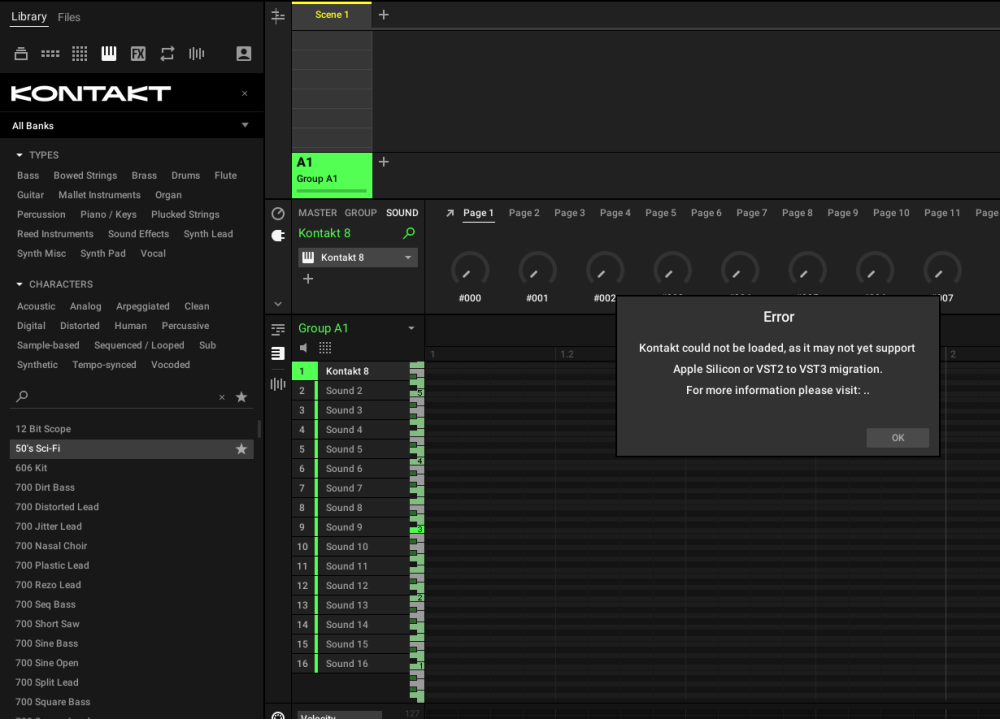The image size is (1000, 719).
Task: Select the Loops browser icon
Action: point(167,54)
